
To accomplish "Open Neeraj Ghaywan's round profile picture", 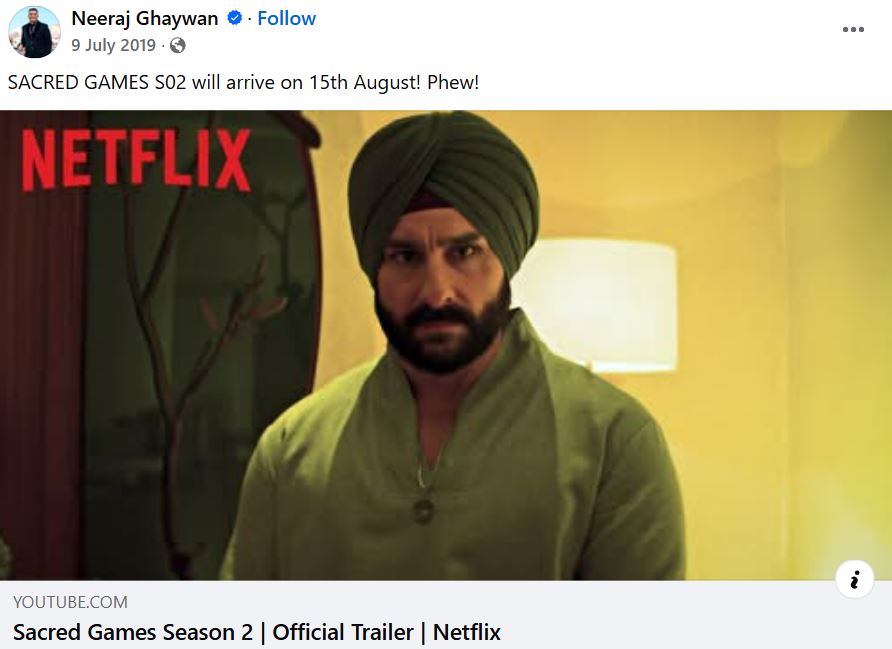I will click(x=34, y=32).
